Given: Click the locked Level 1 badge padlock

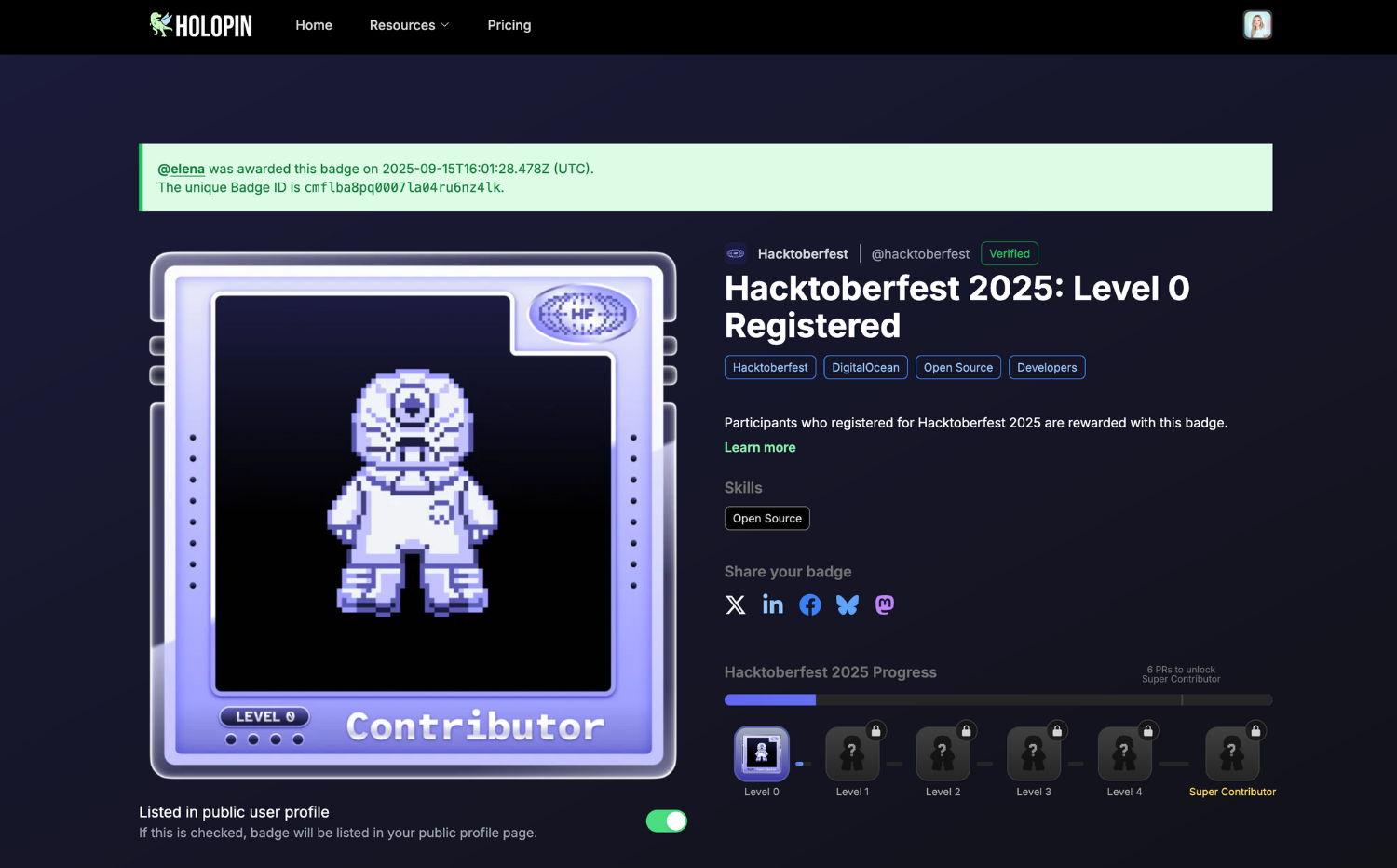Looking at the screenshot, I should pyautogui.click(x=875, y=731).
